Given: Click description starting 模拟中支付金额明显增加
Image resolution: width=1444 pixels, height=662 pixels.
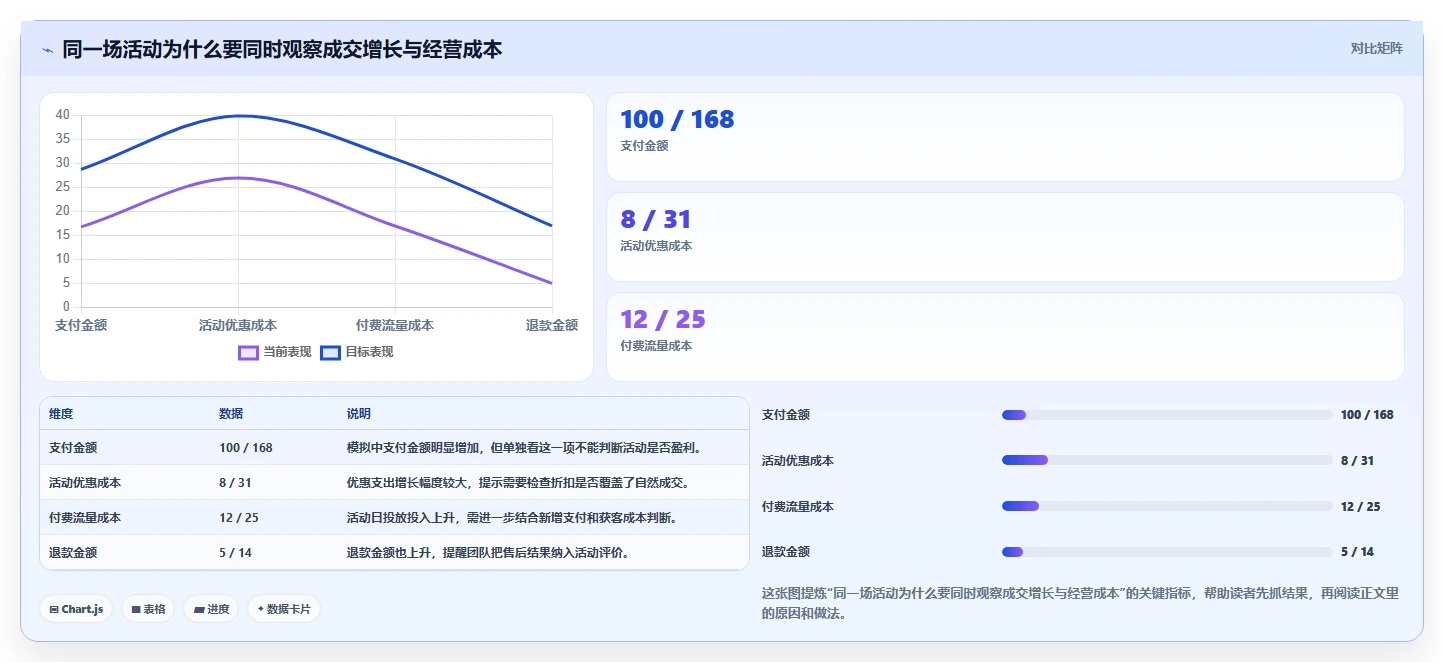Looking at the screenshot, I should click(524, 448).
